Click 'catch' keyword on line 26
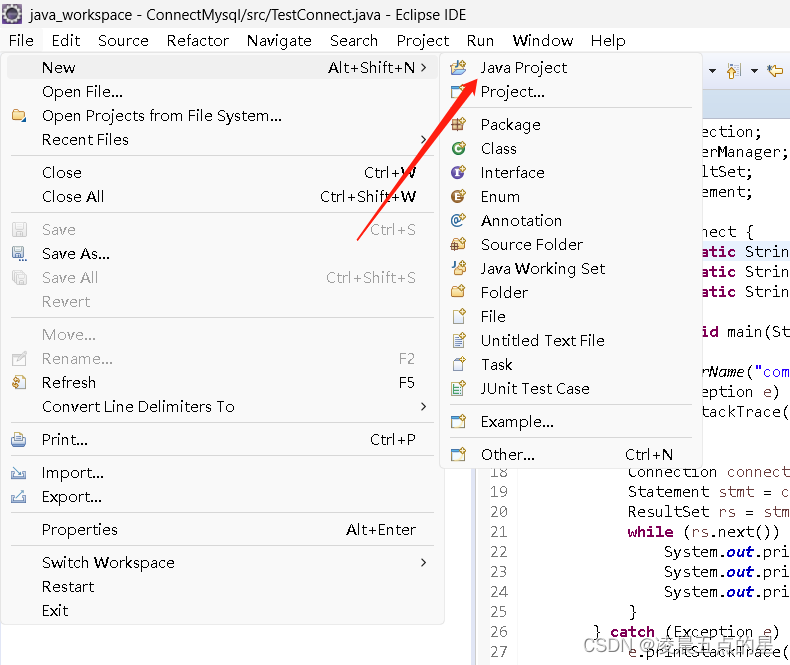 click(632, 631)
